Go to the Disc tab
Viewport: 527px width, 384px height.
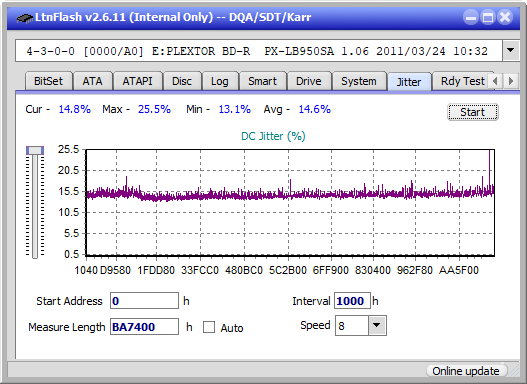point(182,81)
